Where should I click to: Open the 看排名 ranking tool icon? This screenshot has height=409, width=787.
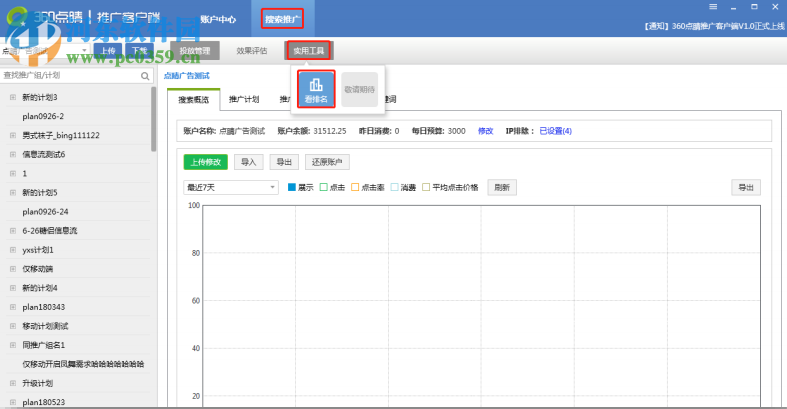click(x=316, y=89)
